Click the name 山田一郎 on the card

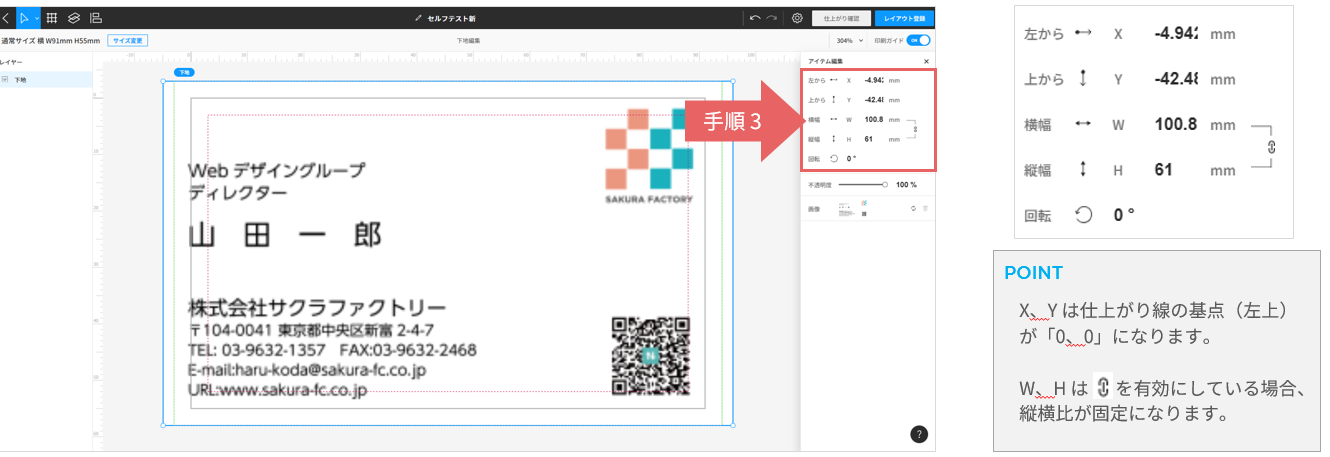[x=285, y=236]
